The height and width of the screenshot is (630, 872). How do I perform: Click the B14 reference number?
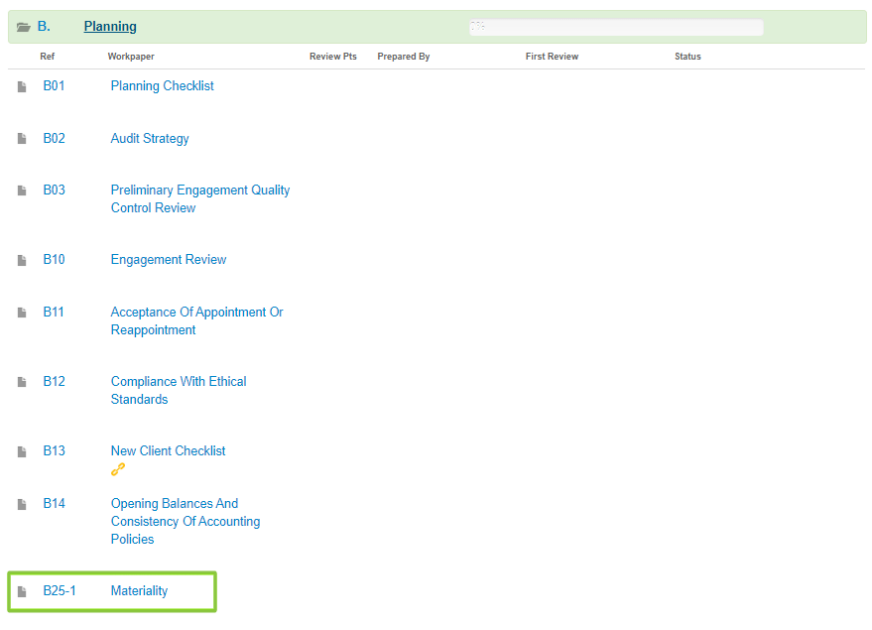(54, 504)
